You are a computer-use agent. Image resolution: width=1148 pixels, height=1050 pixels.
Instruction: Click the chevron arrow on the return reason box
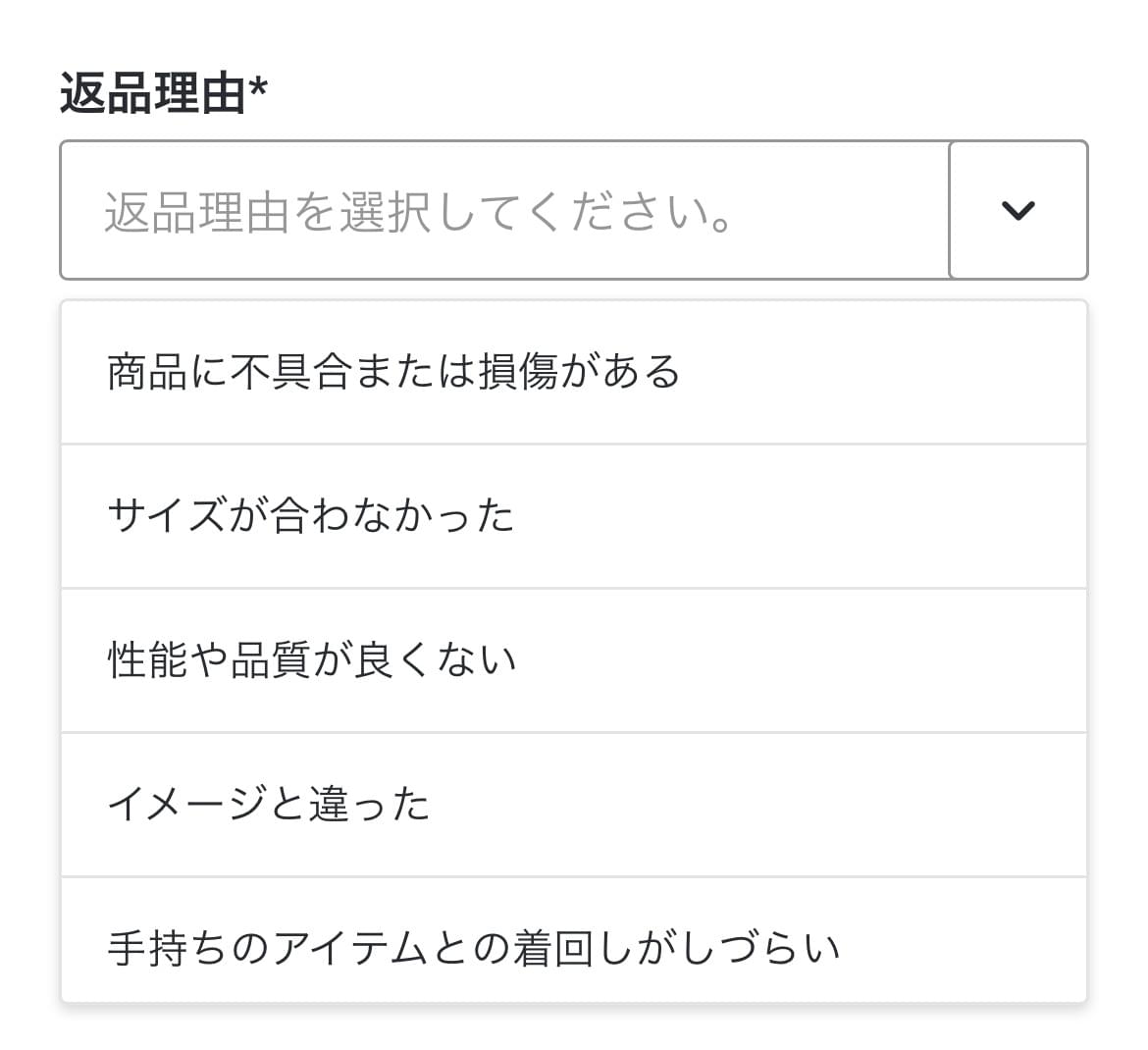[1018, 210]
